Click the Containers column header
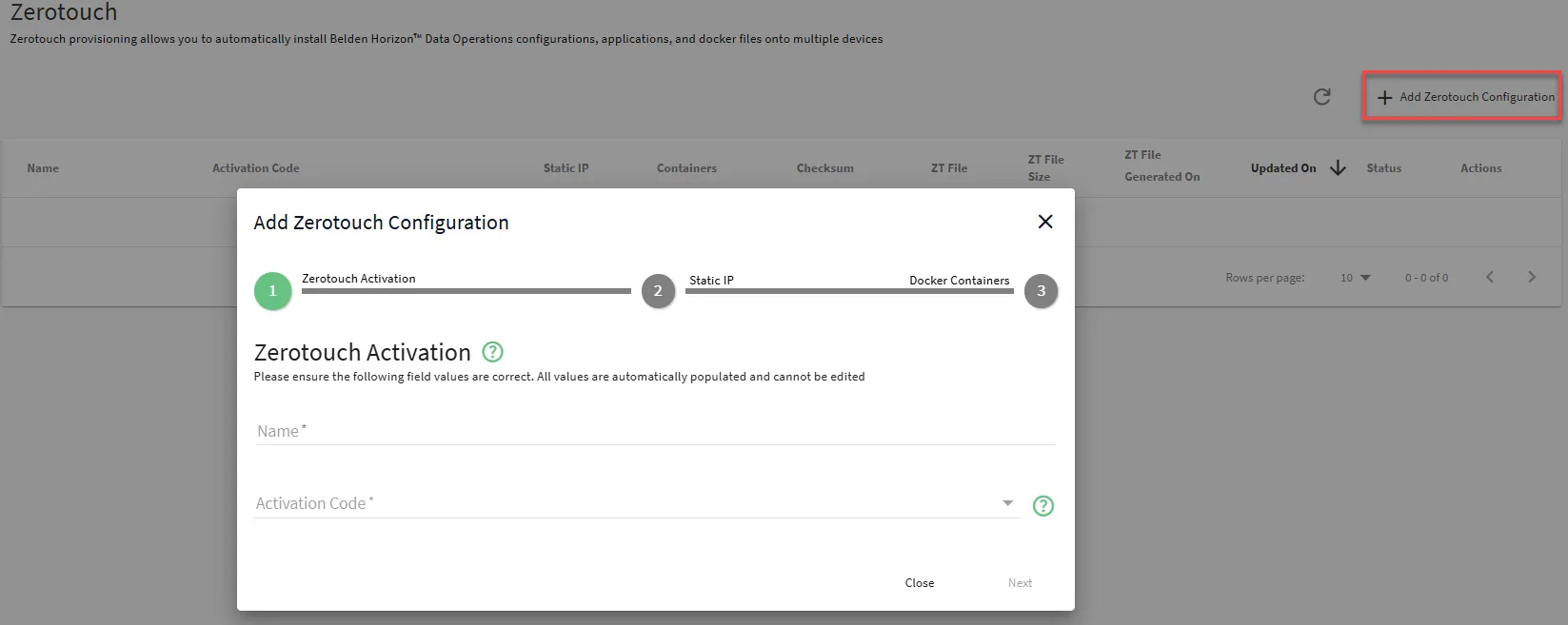Image resolution: width=1568 pixels, height=625 pixels. 686,168
